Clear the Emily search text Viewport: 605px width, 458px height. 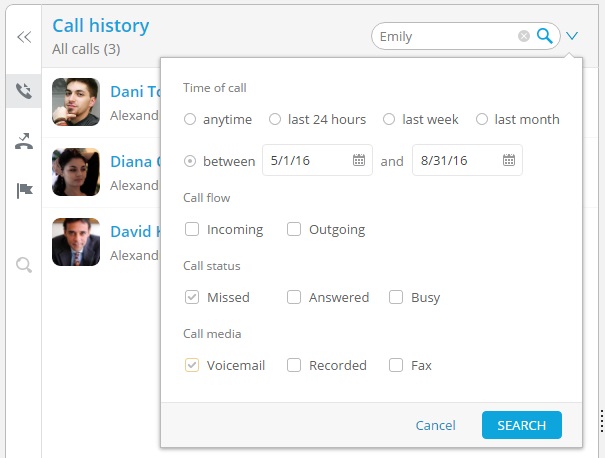pyautogui.click(x=524, y=37)
